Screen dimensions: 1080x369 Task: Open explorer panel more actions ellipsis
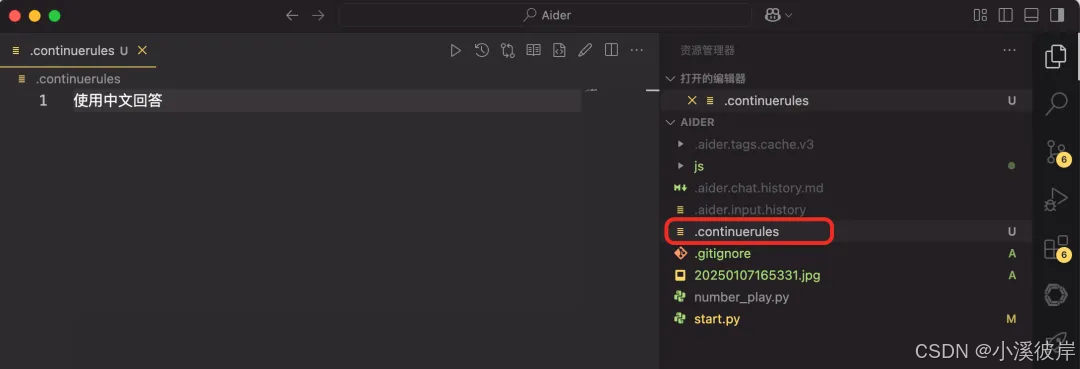(1010, 50)
